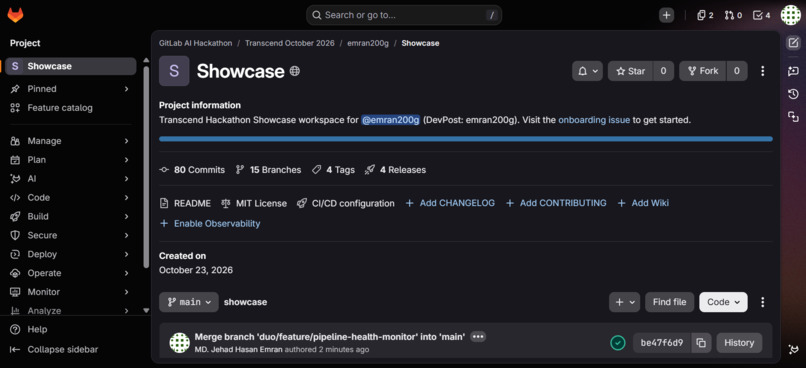Open project actions kebab menu near Fork
The width and height of the screenshot is (806, 368).
763,71
